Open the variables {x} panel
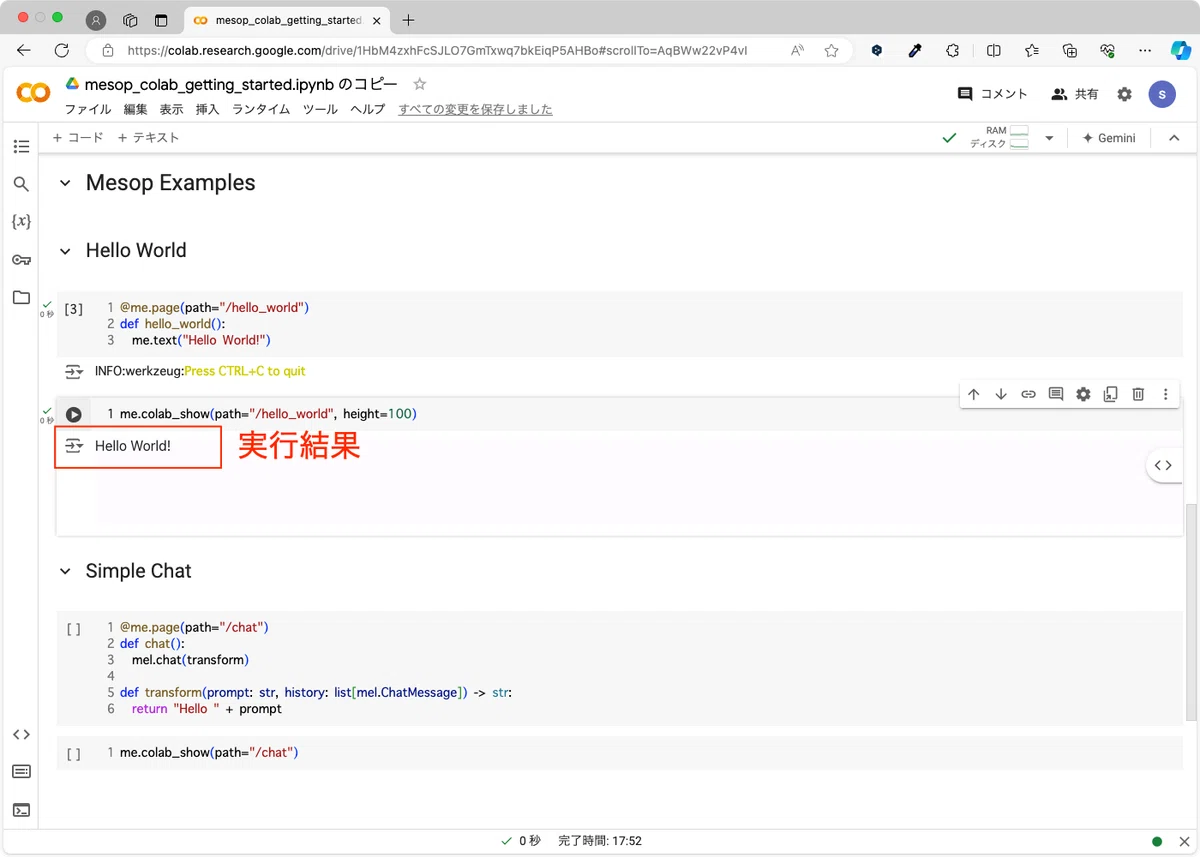The width and height of the screenshot is (1200, 857). point(21,221)
